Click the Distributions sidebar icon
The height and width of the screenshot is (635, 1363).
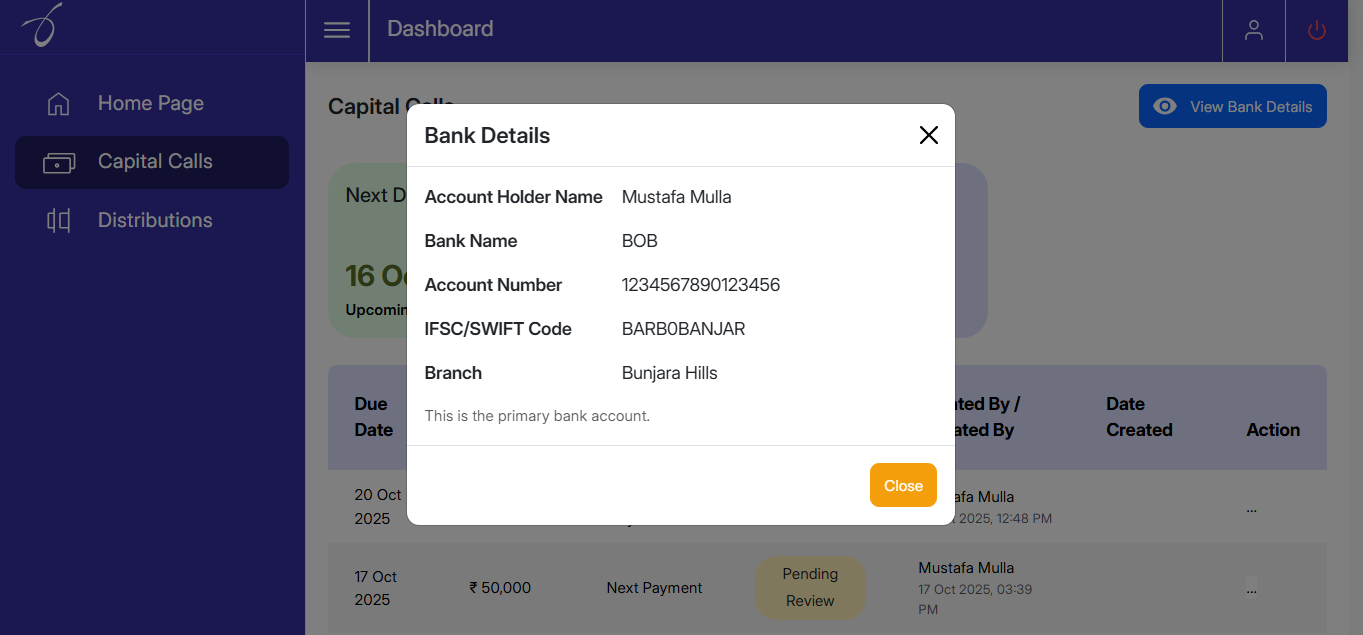pyautogui.click(x=59, y=221)
